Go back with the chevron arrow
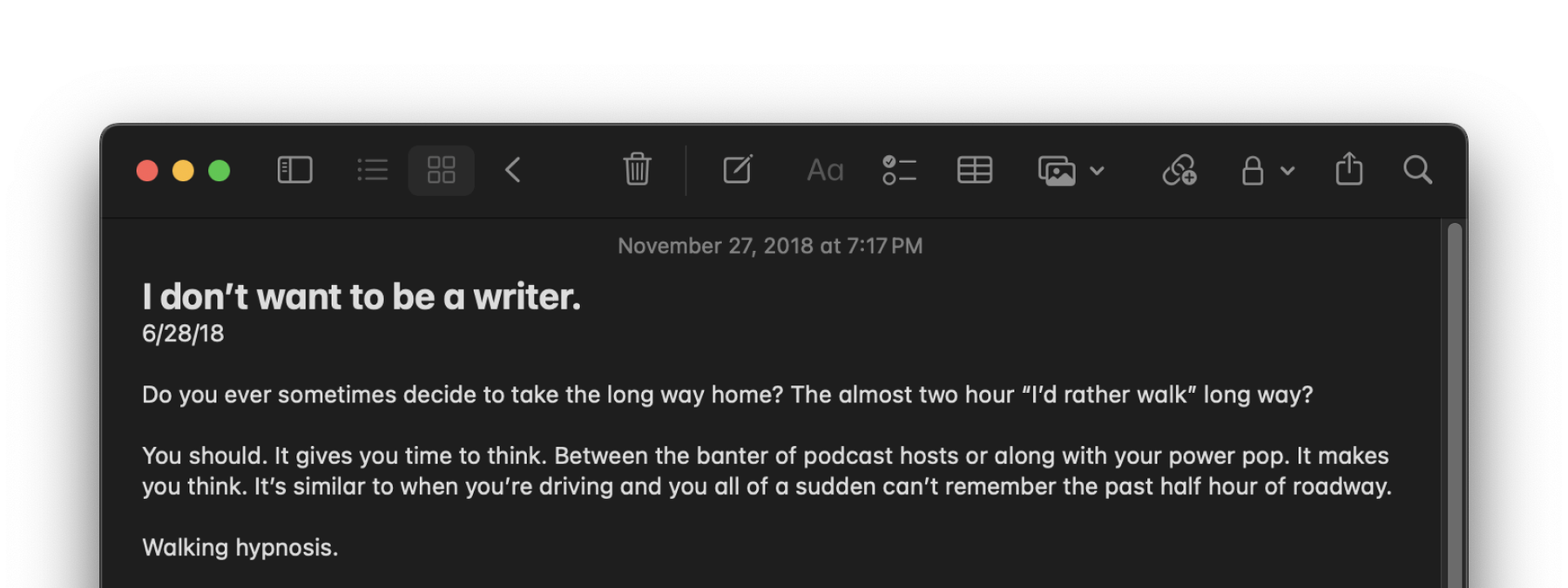Viewport: 1568px width, 588px height. pyautogui.click(x=513, y=170)
